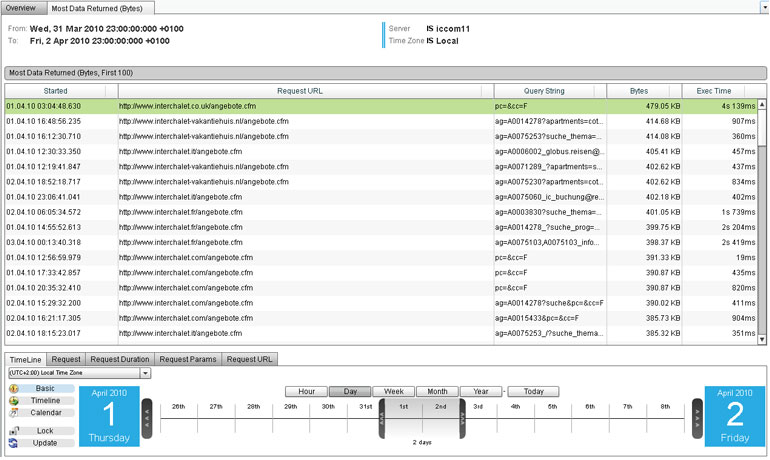The height and width of the screenshot is (460, 770).
Task: Sort by the Request URL column header
Action: point(300,91)
